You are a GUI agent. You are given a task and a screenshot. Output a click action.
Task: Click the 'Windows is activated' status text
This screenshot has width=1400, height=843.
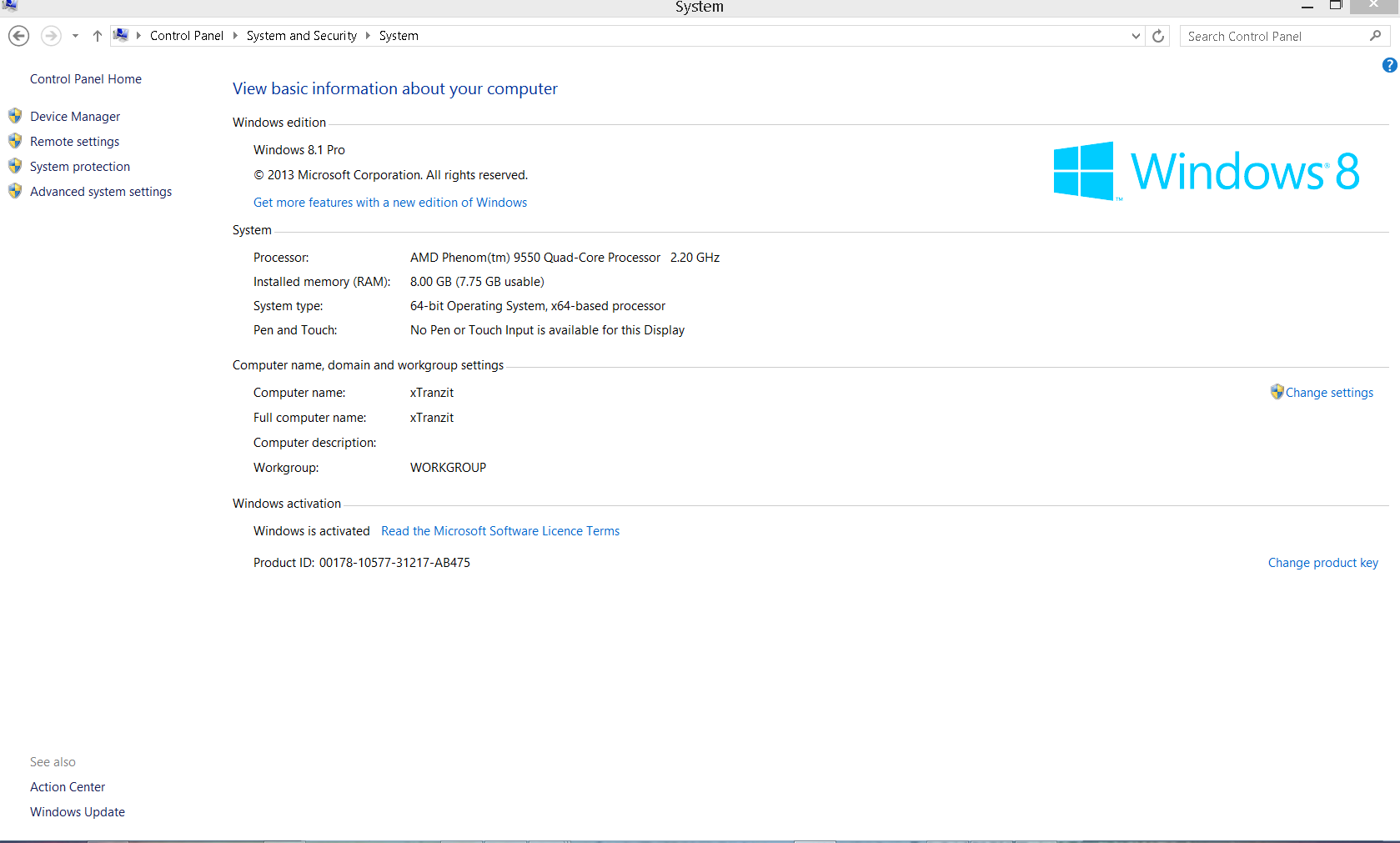coord(312,531)
